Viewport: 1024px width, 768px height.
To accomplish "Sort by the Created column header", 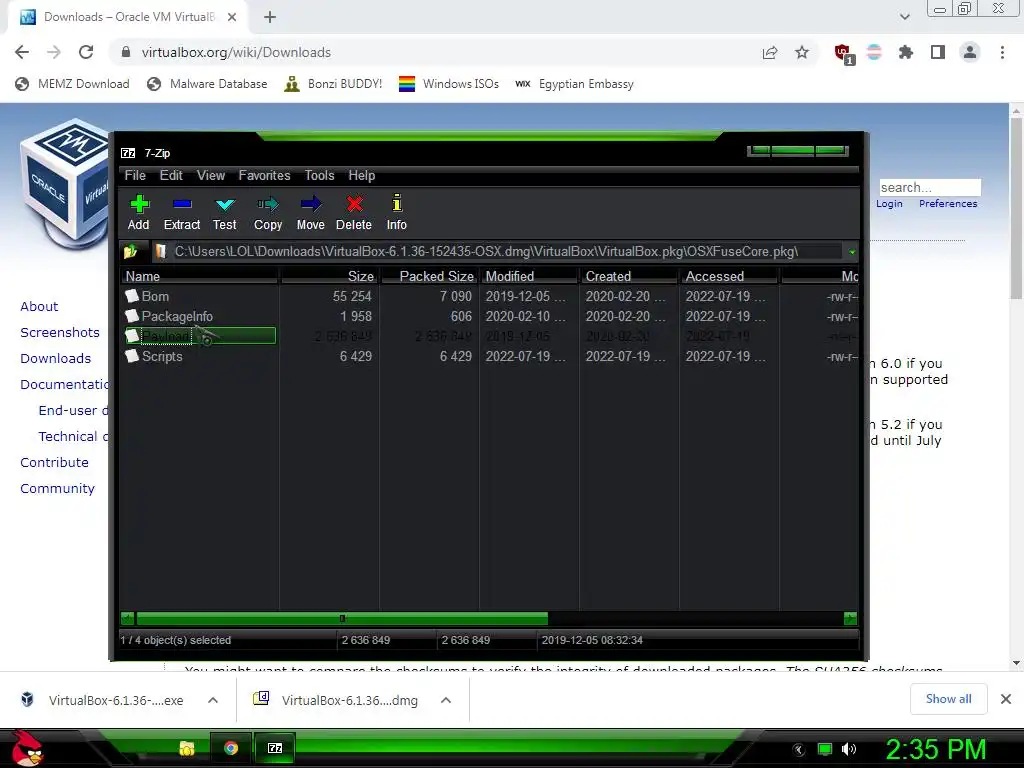I will pyautogui.click(x=630, y=276).
